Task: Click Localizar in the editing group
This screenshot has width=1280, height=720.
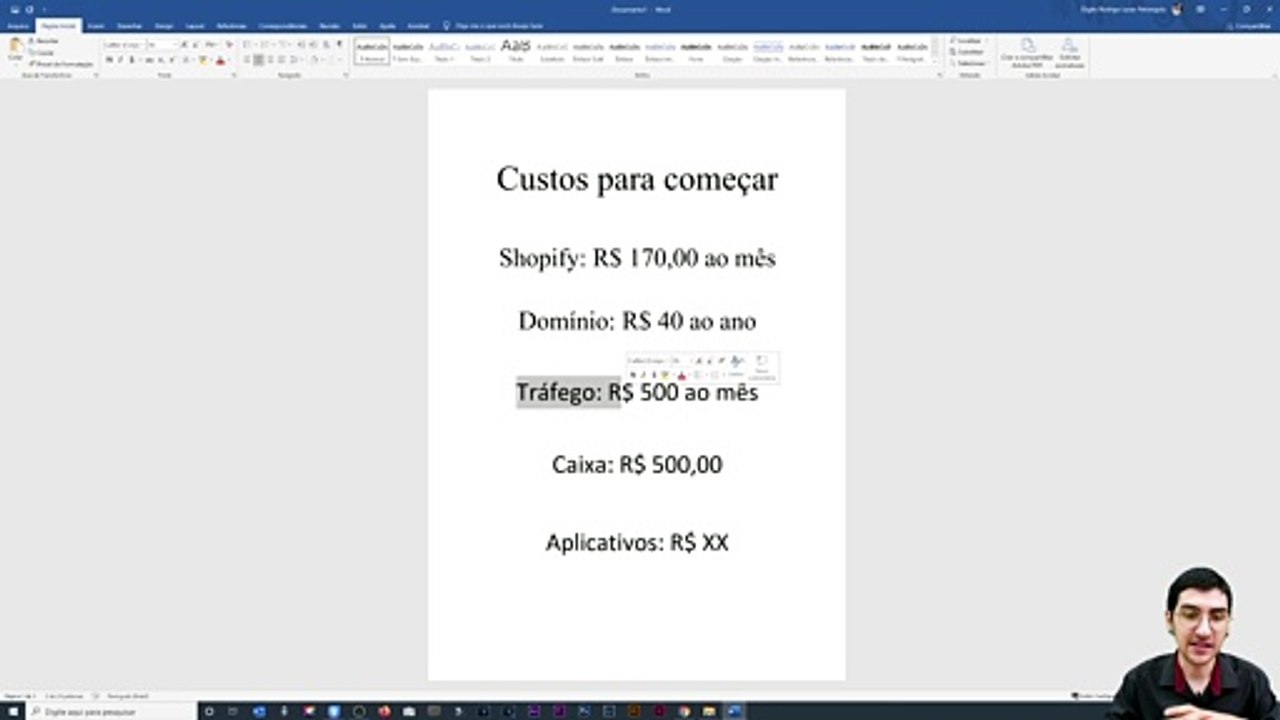Action: point(969,40)
